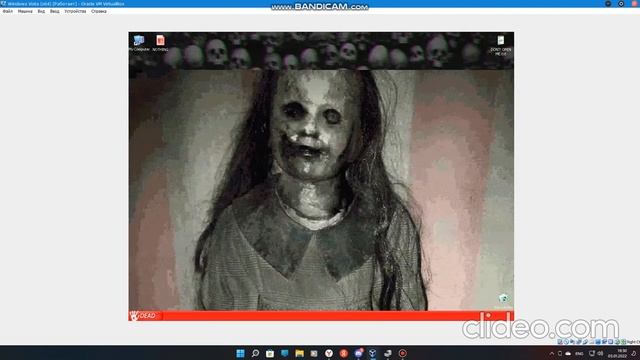The width and height of the screenshot is (640, 360).
Task: Click the white VM window icon on taskbar
Action: click(x=388, y=353)
